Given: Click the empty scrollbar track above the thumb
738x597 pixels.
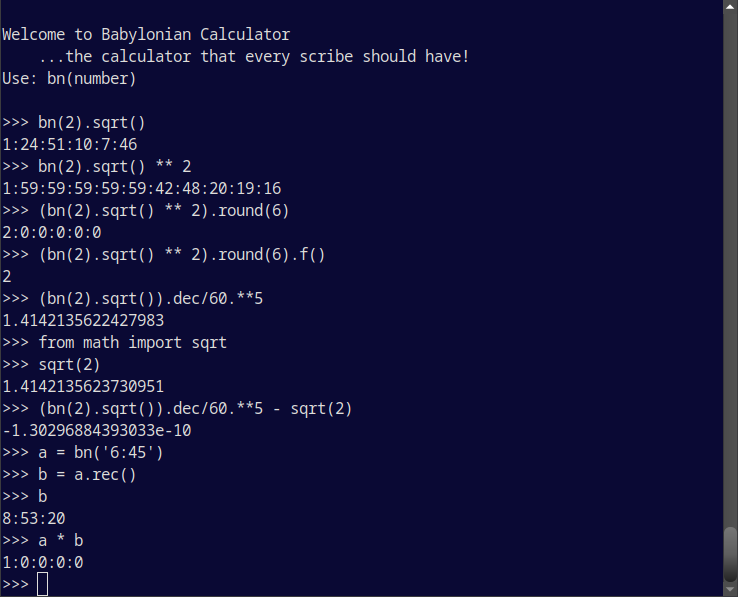Looking at the screenshot, I should pyautogui.click(x=730, y=268).
